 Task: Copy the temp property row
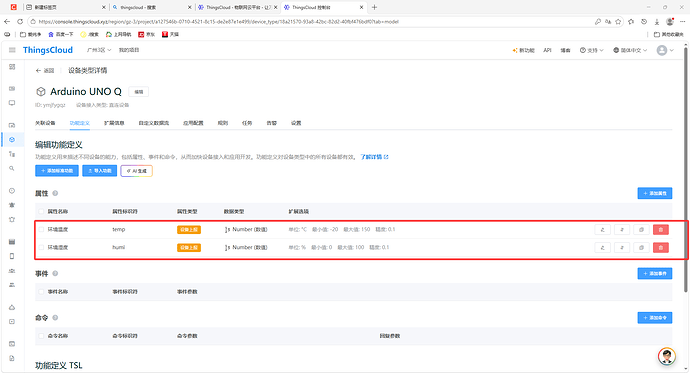coord(641,230)
